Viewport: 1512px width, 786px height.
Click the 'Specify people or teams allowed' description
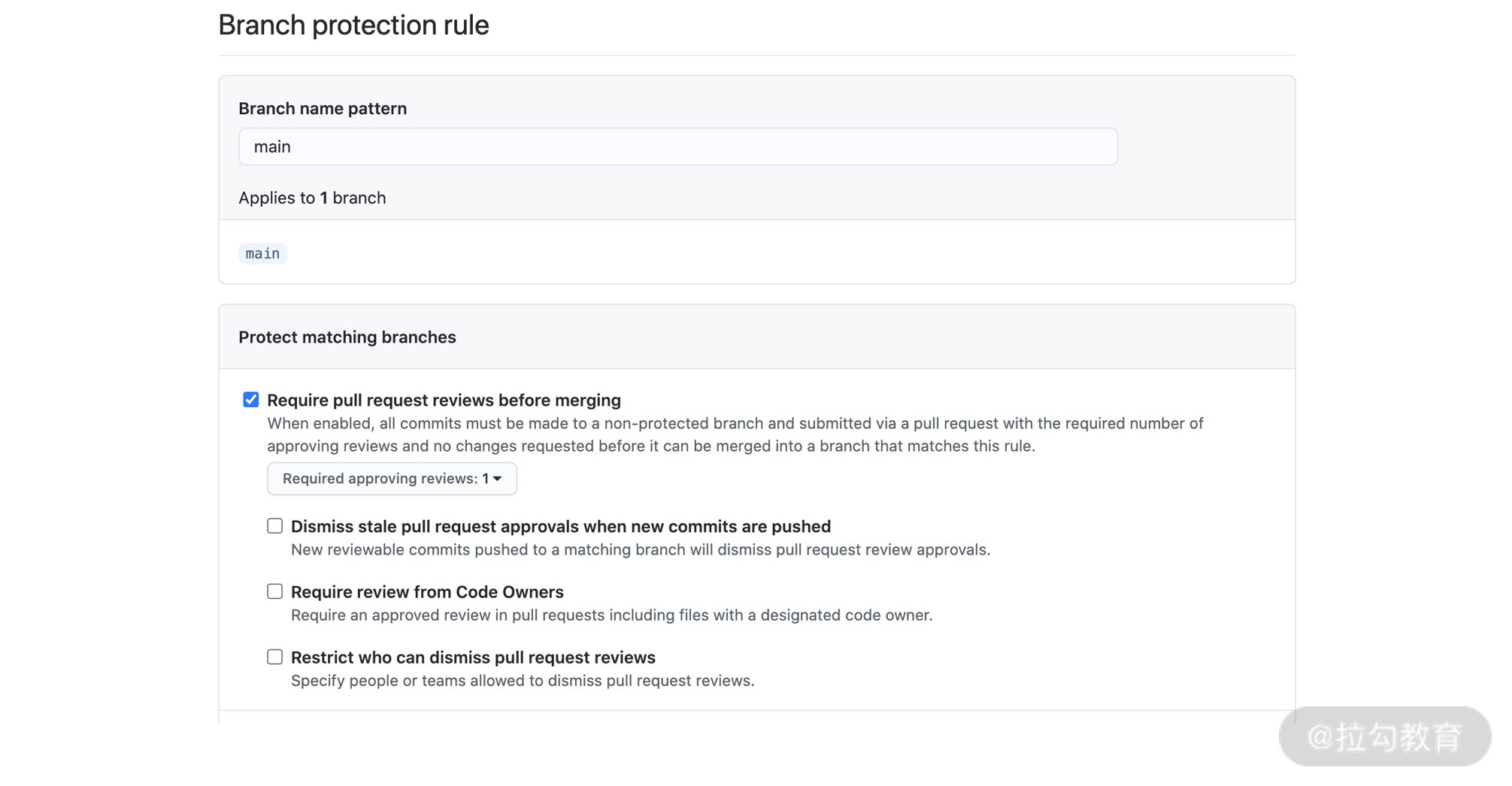coord(522,681)
